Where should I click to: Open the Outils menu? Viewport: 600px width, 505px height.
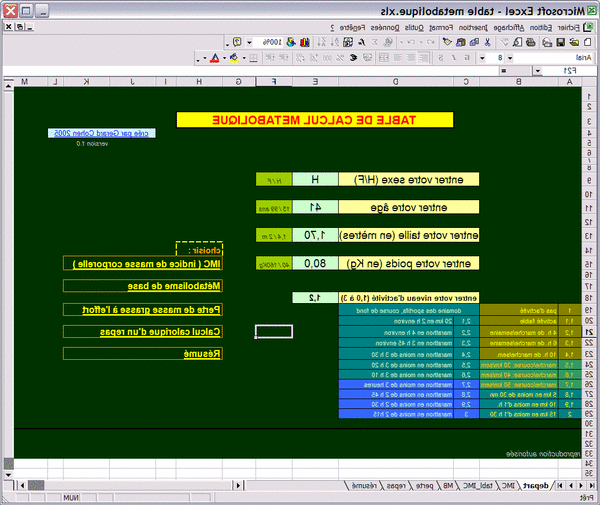(x=414, y=28)
